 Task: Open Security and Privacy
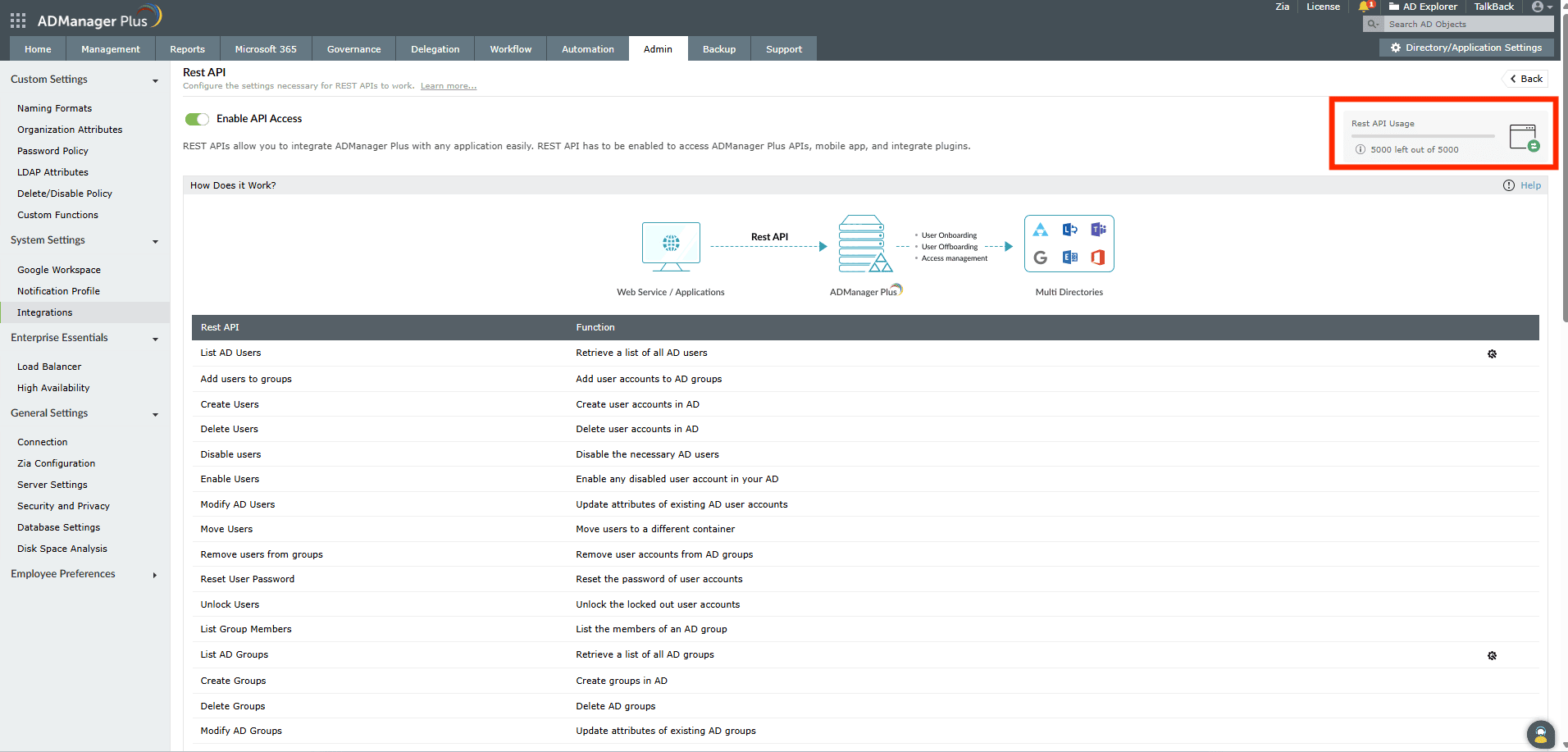tap(63, 506)
